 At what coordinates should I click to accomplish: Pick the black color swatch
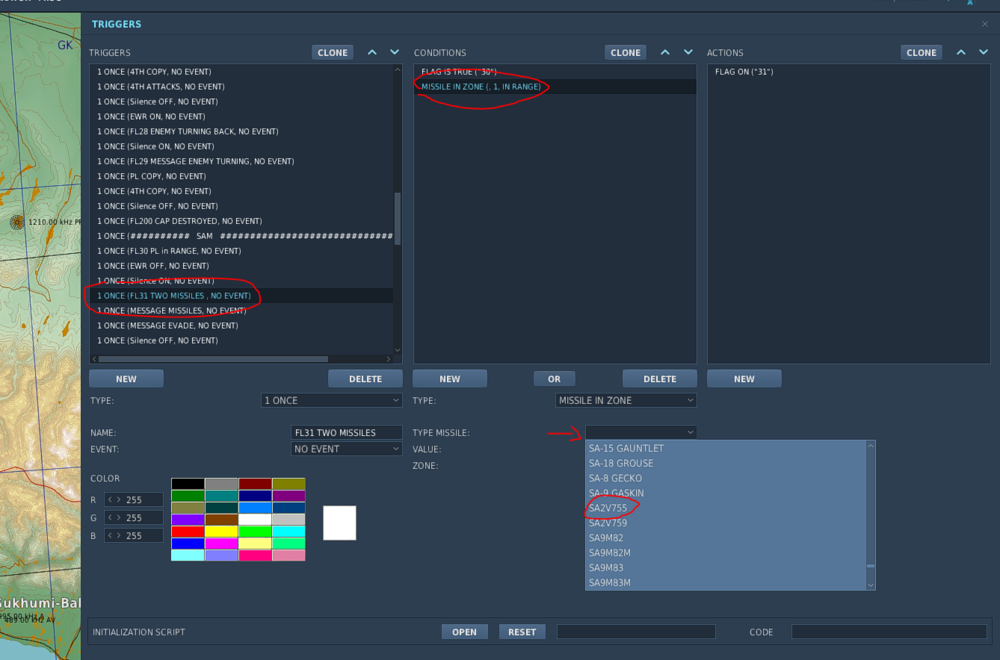click(x=188, y=484)
